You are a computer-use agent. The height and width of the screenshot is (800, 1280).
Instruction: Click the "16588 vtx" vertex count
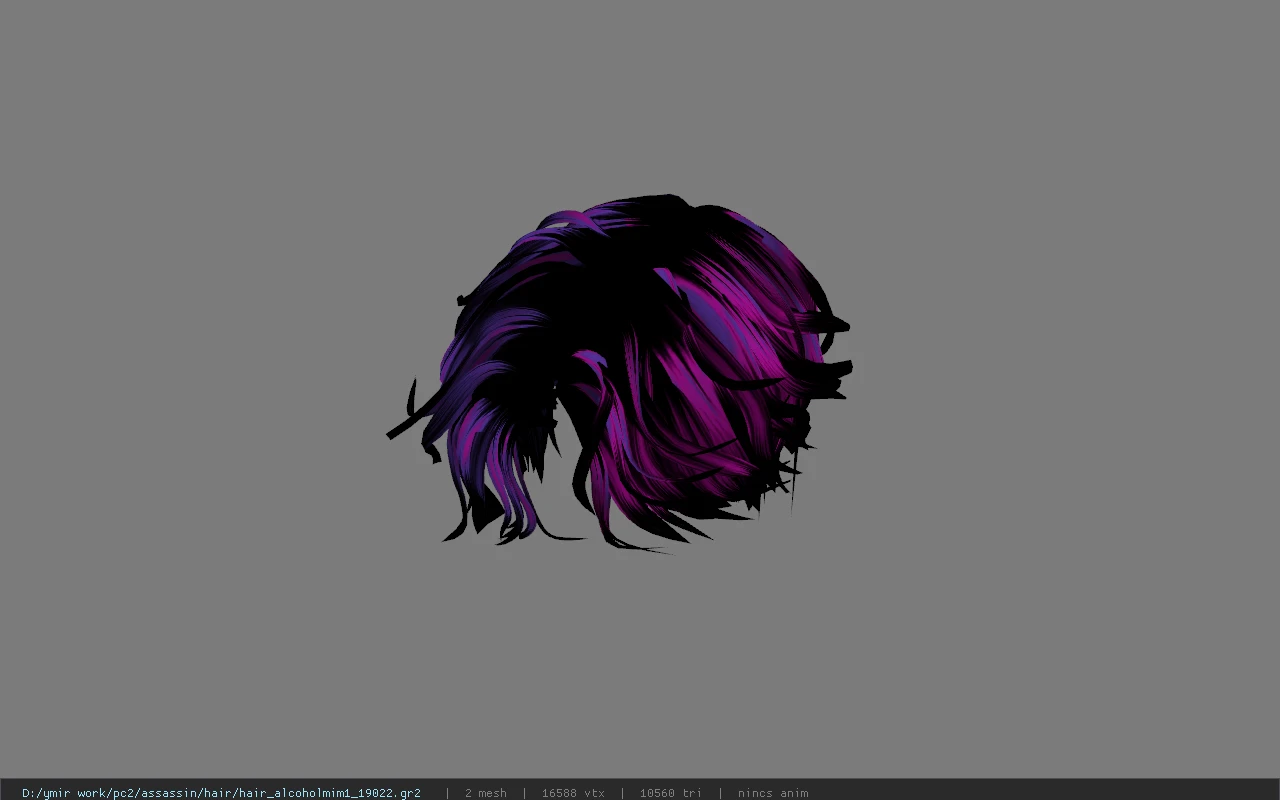[x=573, y=793]
